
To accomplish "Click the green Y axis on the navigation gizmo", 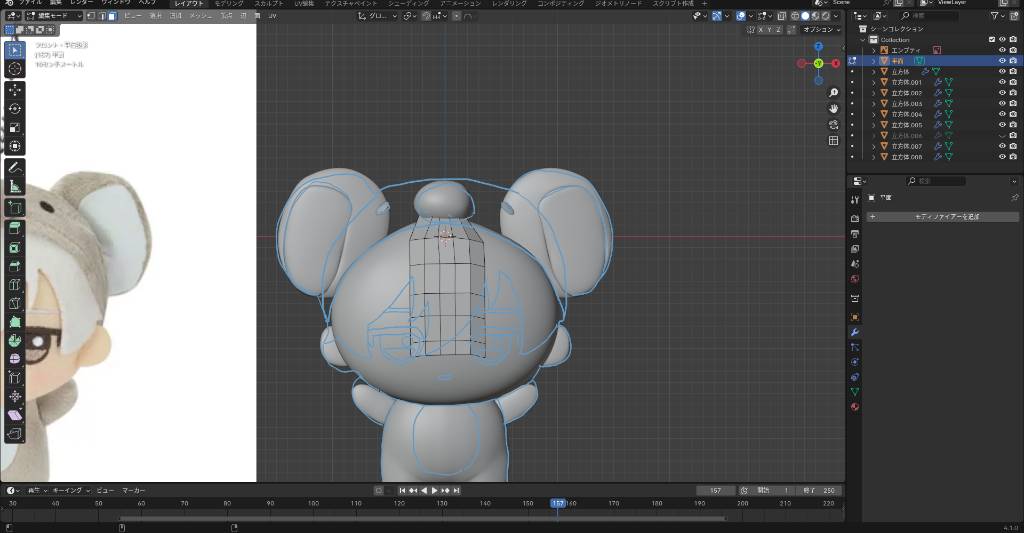I will click(x=818, y=63).
